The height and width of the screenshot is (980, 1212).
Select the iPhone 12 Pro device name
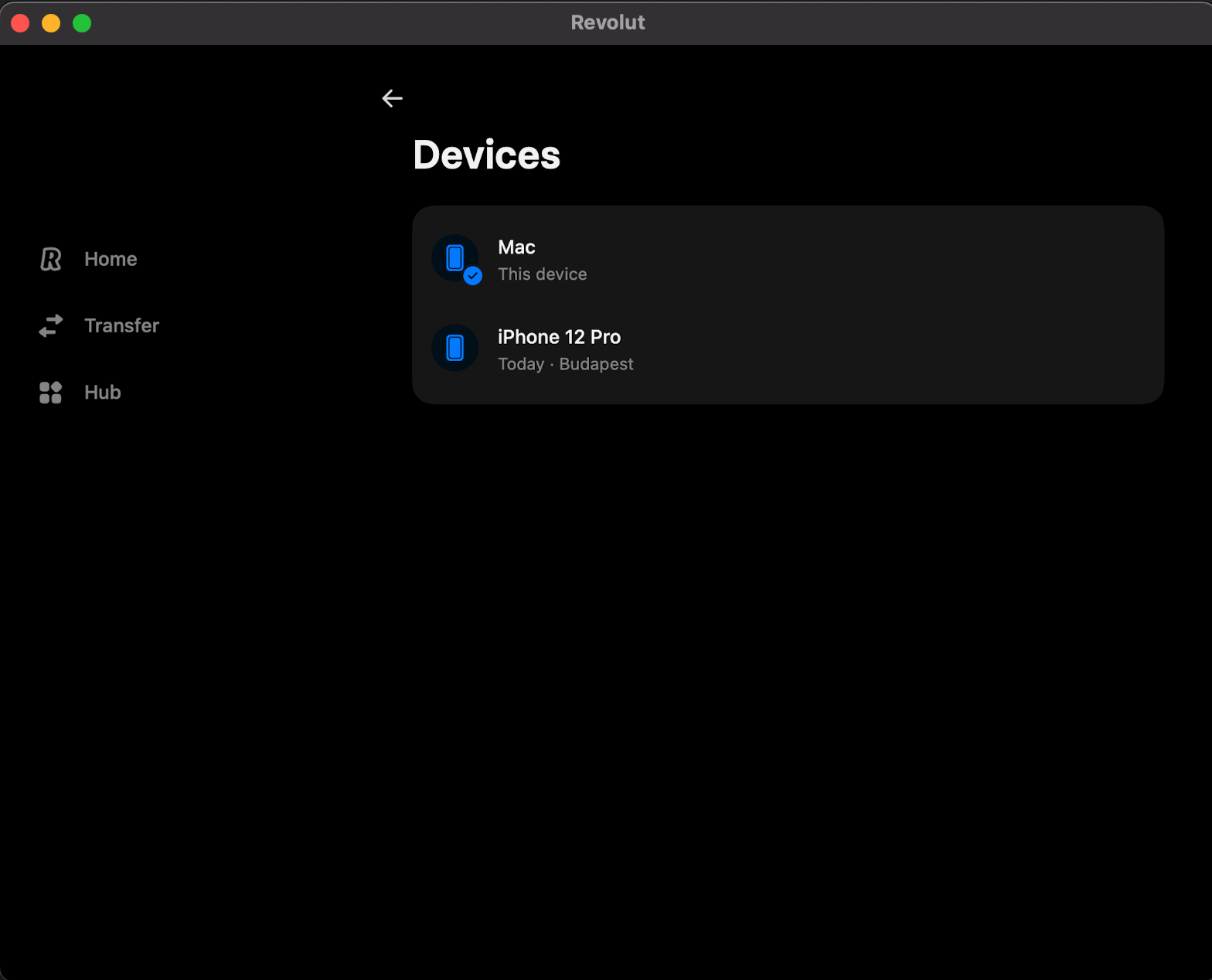(x=559, y=337)
